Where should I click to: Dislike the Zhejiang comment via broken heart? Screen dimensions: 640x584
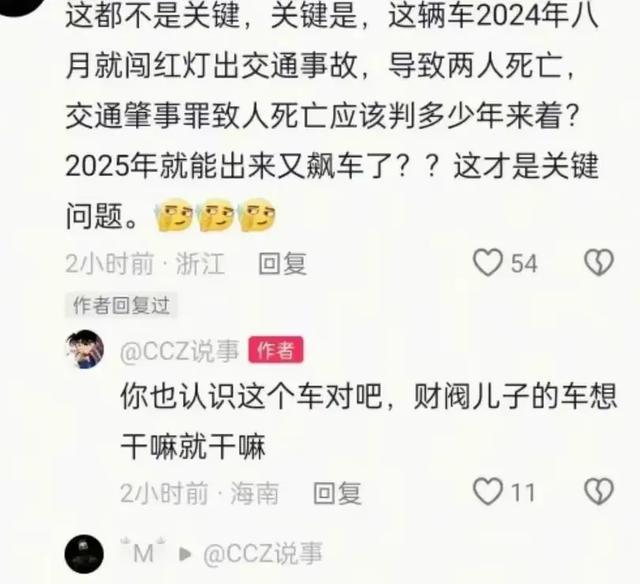tap(599, 262)
